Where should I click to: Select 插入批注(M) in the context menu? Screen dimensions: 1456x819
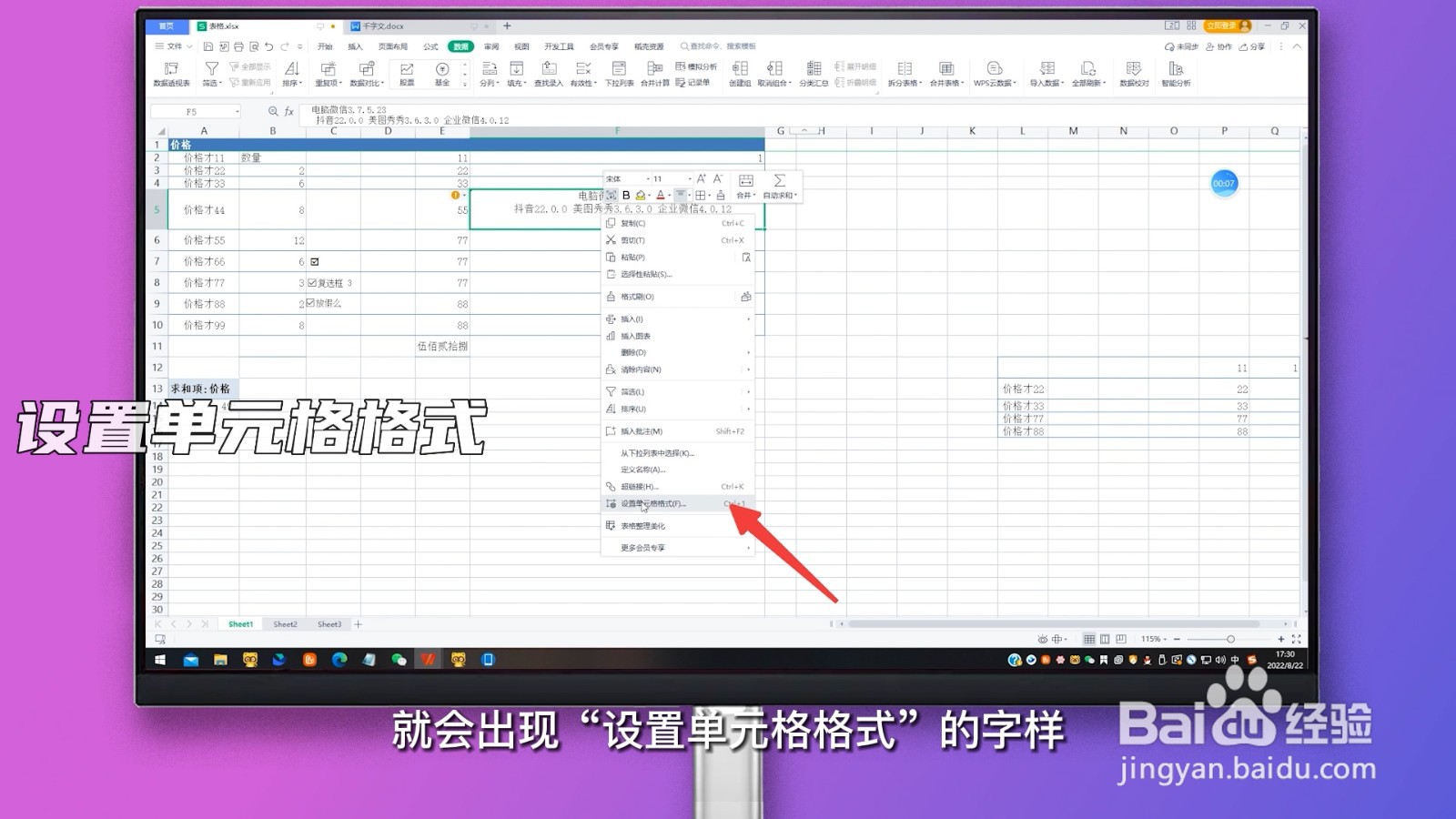[x=677, y=431]
